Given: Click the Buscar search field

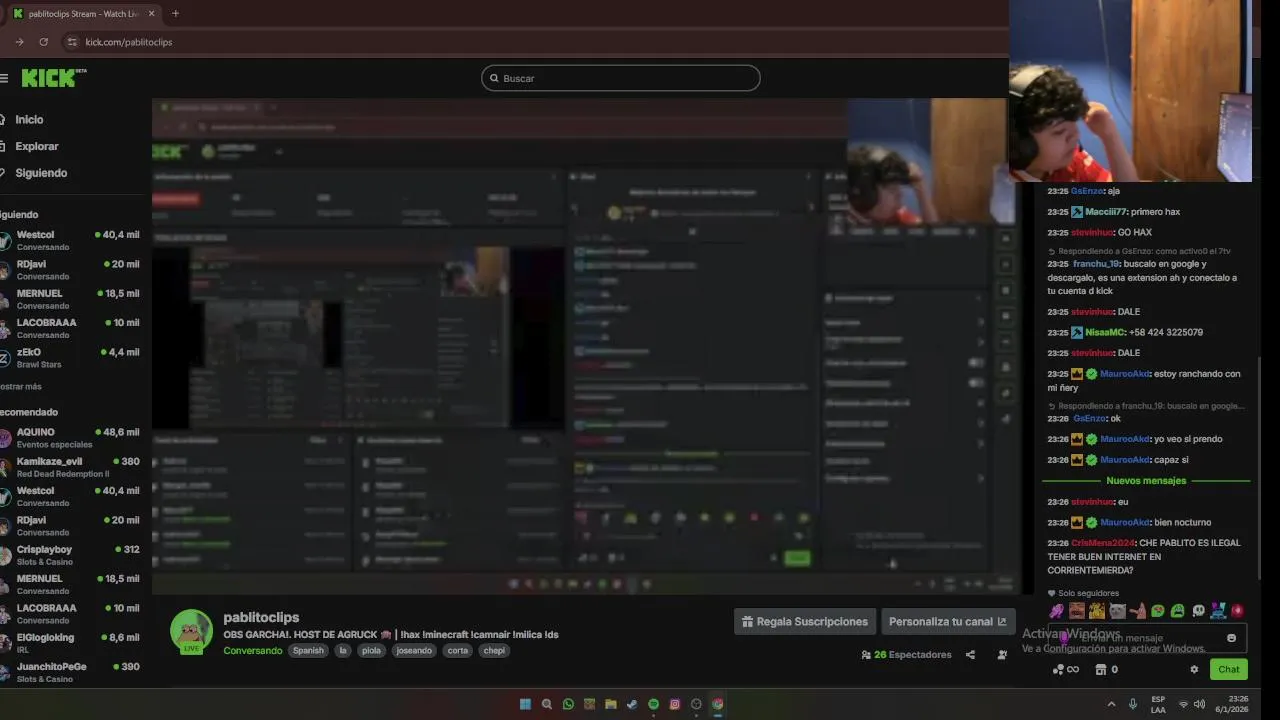Looking at the screenshot, I should pyautogui.click(x=620, y=78).
